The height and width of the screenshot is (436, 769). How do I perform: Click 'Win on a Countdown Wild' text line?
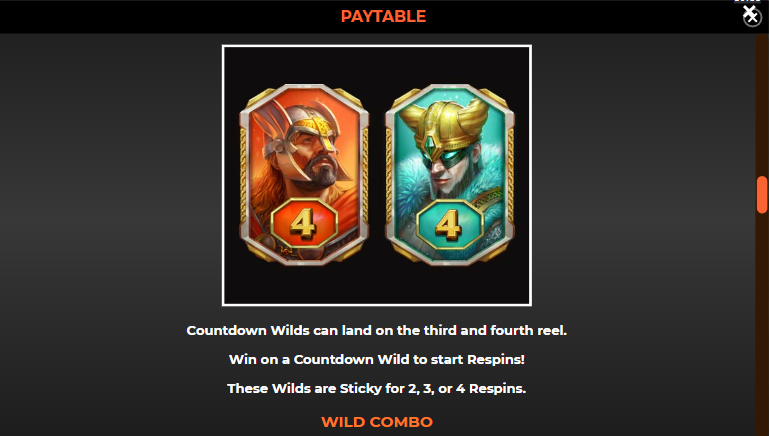[x=377, y=359]
